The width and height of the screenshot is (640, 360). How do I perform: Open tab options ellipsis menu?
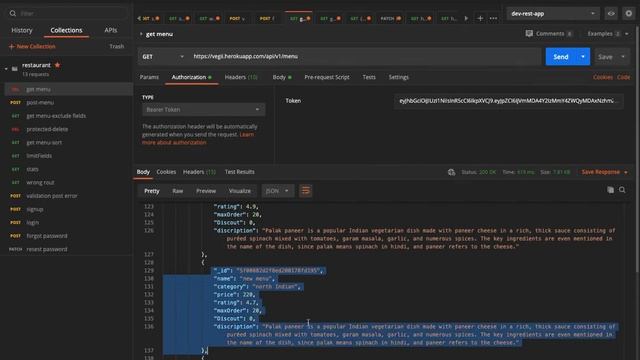point(493,18)
